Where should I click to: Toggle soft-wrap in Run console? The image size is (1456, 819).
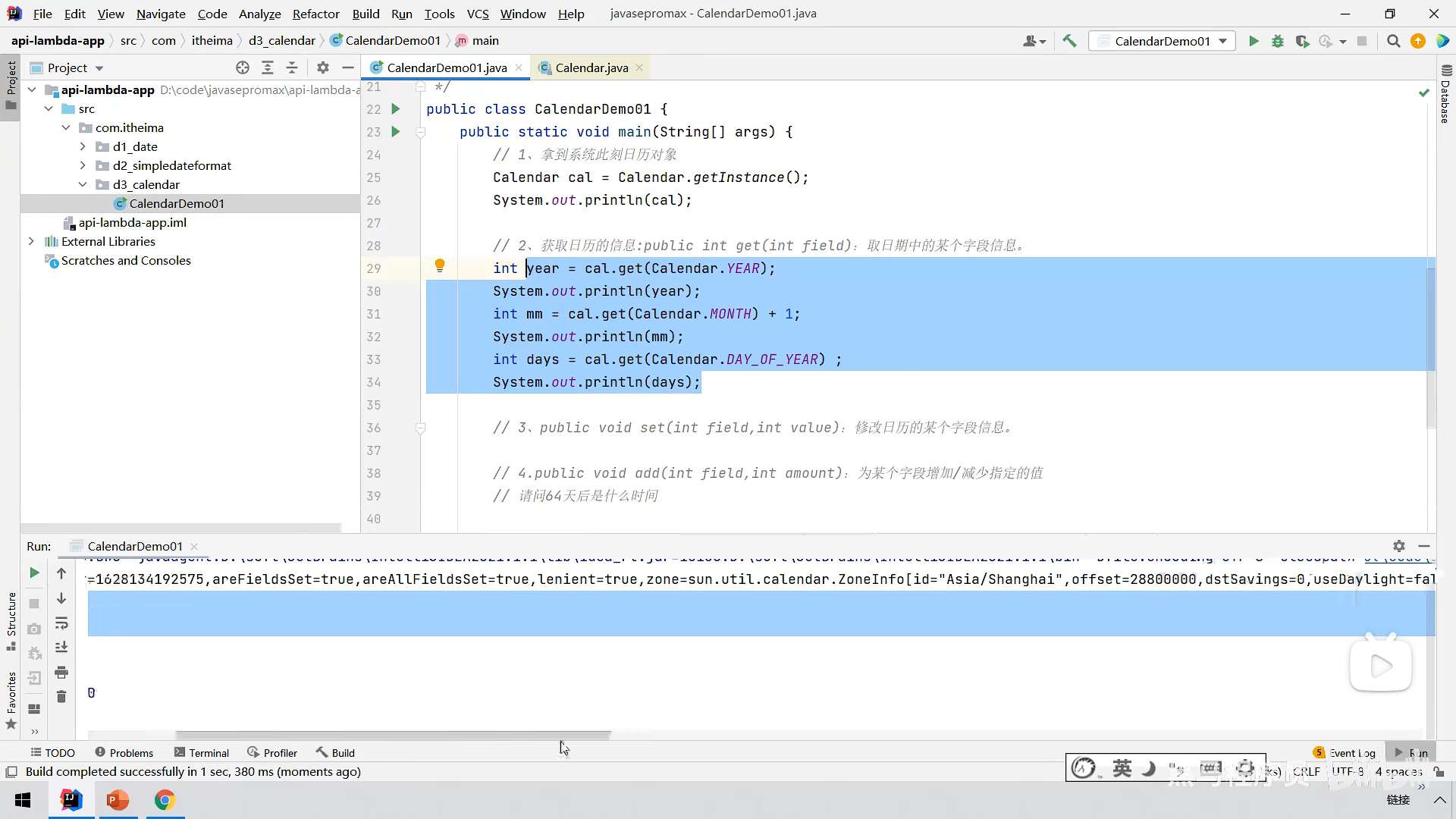pyautogui.click(x=61, y=623)
